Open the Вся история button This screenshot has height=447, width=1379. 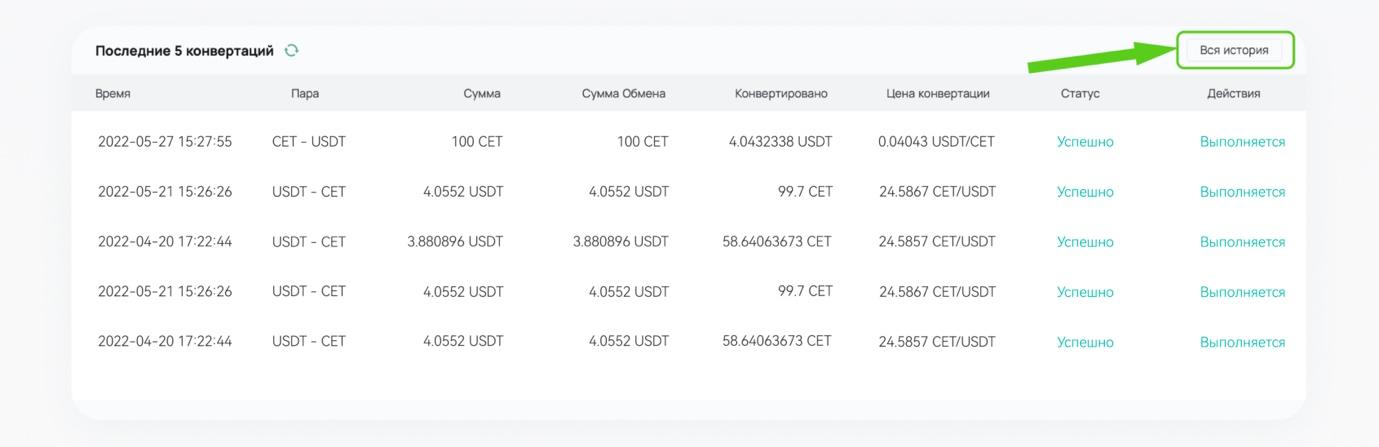[1234, 50]
